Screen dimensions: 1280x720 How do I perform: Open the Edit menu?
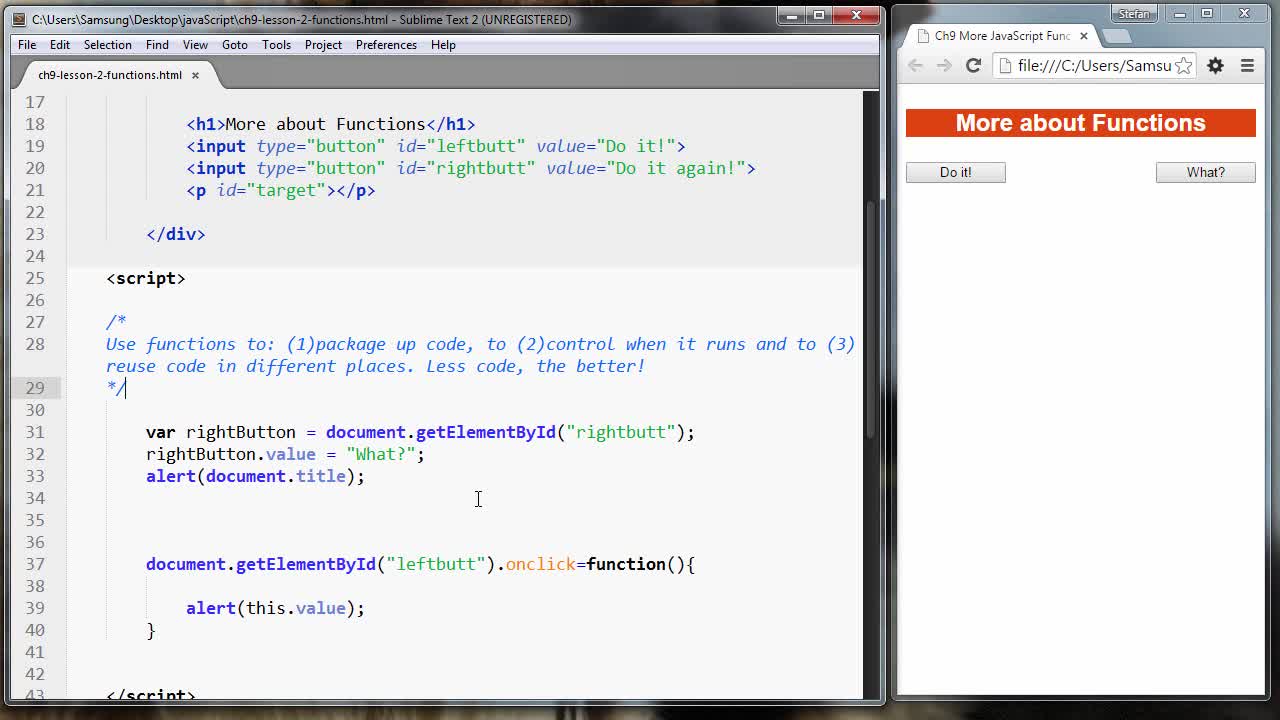tap(60, 45)
